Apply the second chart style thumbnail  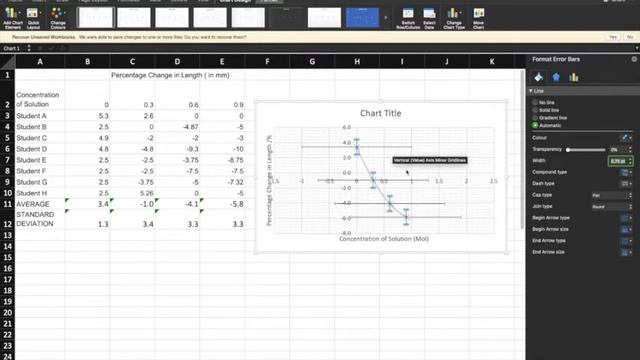click(x=133, y=18)
